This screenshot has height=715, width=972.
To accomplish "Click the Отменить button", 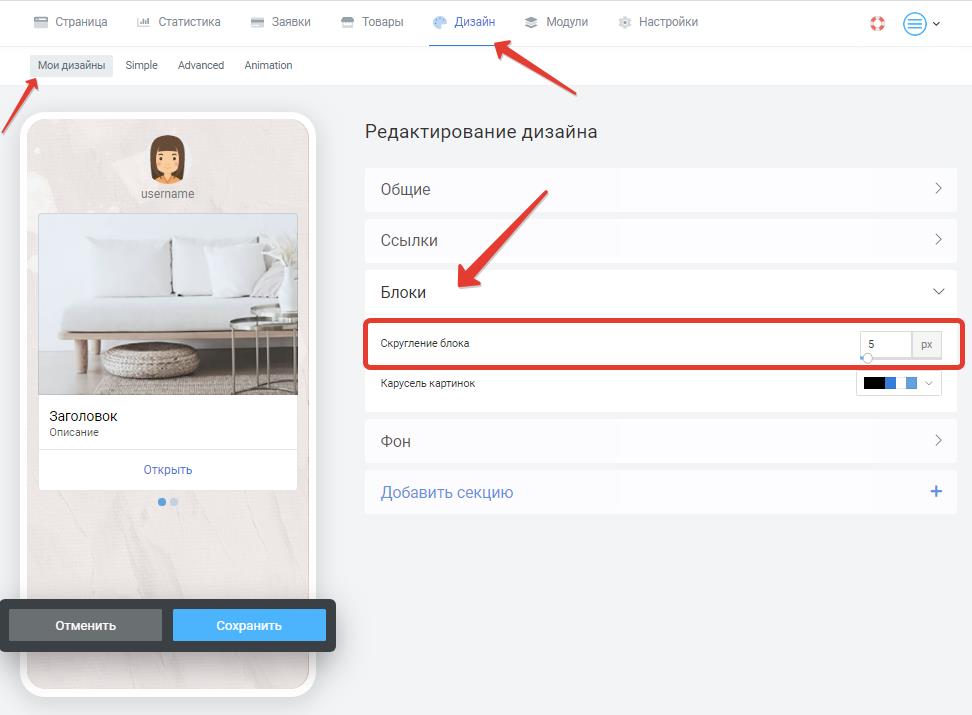I will (x=86, y=625).
